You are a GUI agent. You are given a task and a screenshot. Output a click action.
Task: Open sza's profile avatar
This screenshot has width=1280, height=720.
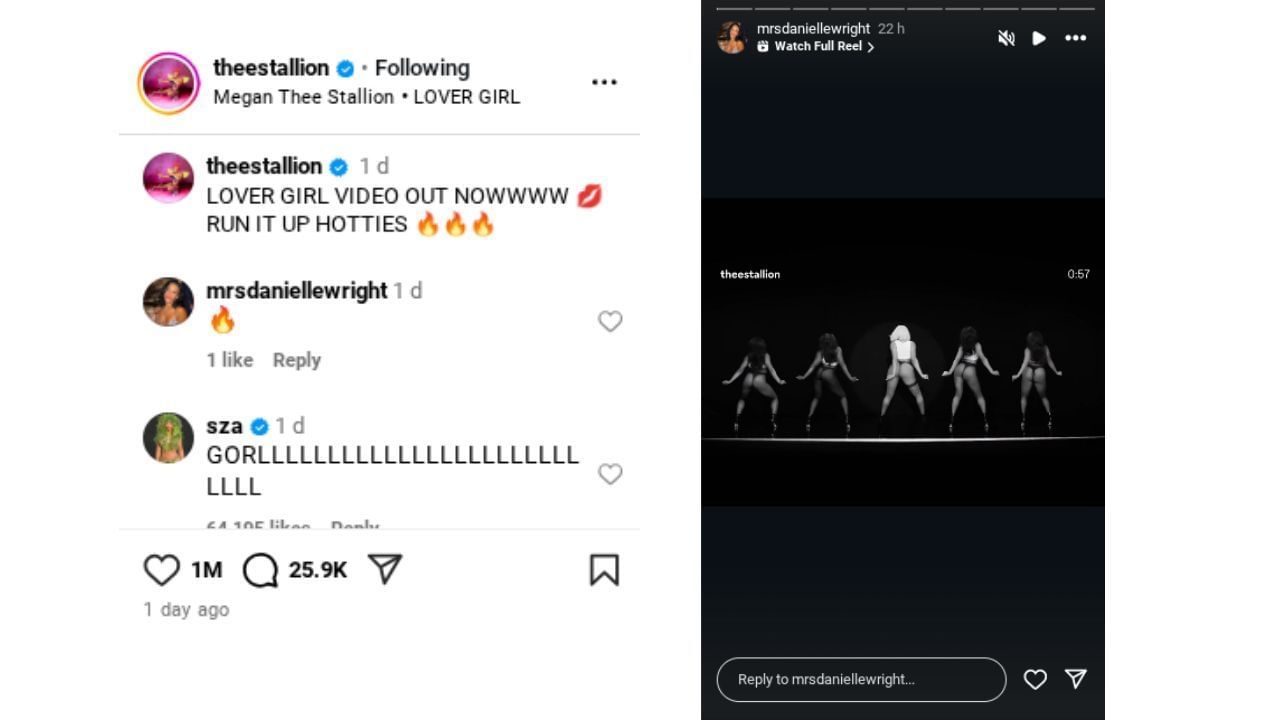coord(168,438)
